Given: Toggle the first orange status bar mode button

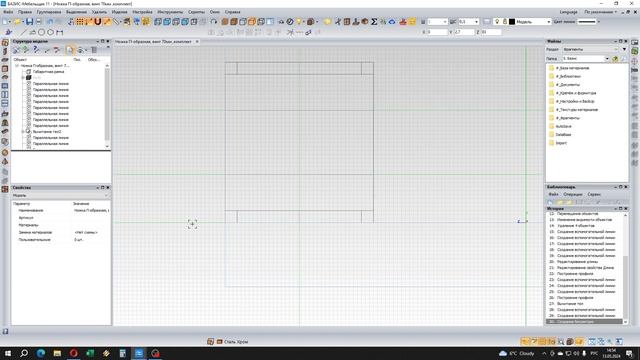Looking at the screenshot, I should click(525, 342).
